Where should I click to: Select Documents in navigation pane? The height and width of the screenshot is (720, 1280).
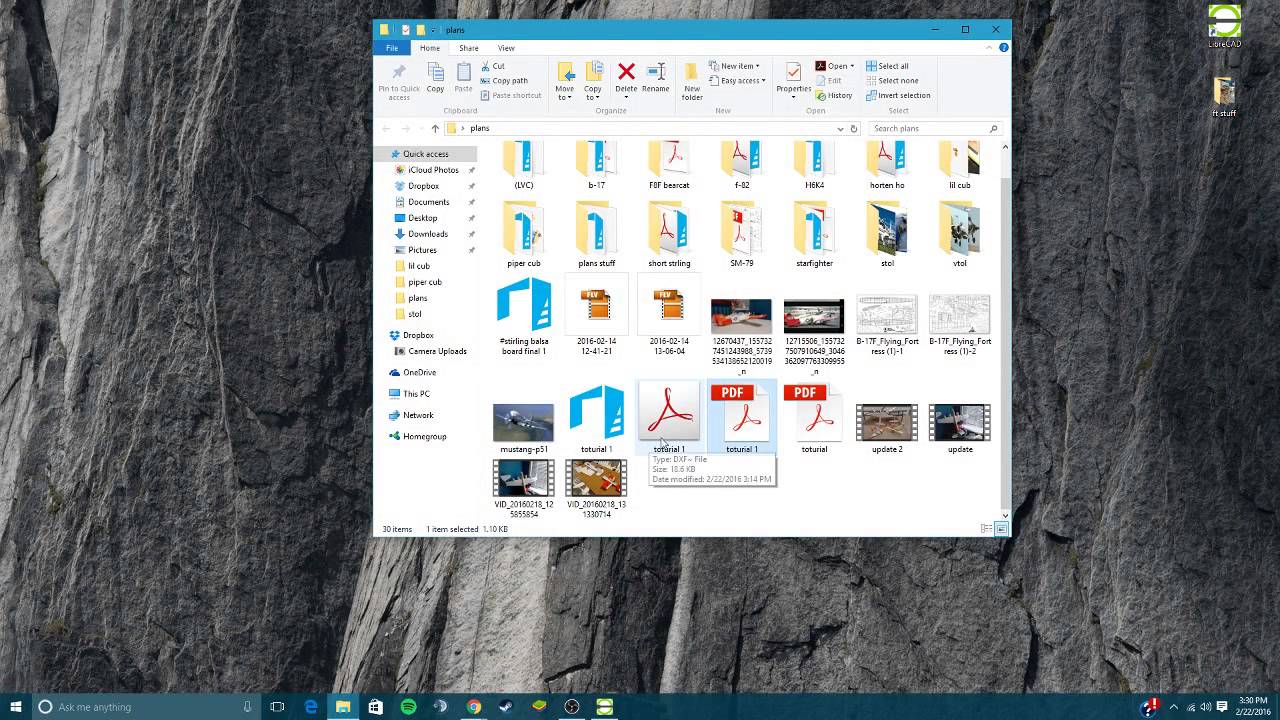pyautogui.click(x=428, y=202)
